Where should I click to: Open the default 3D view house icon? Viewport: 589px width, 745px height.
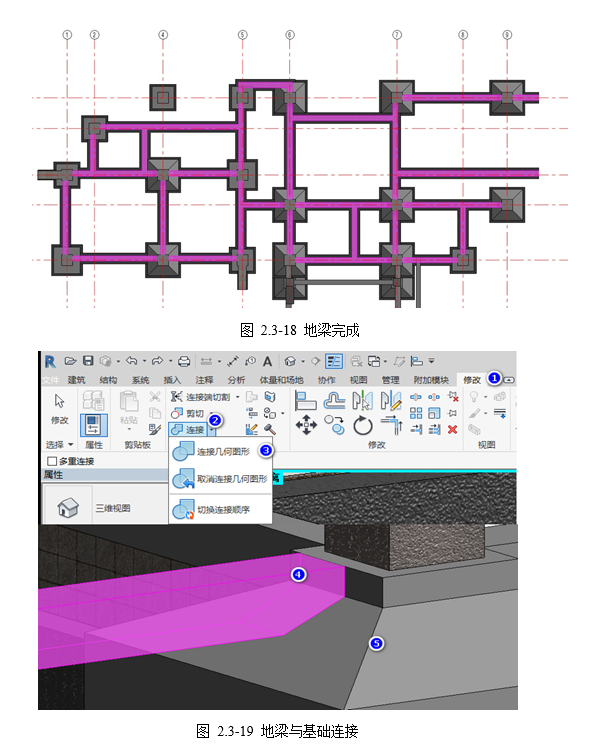pos(290,362)
